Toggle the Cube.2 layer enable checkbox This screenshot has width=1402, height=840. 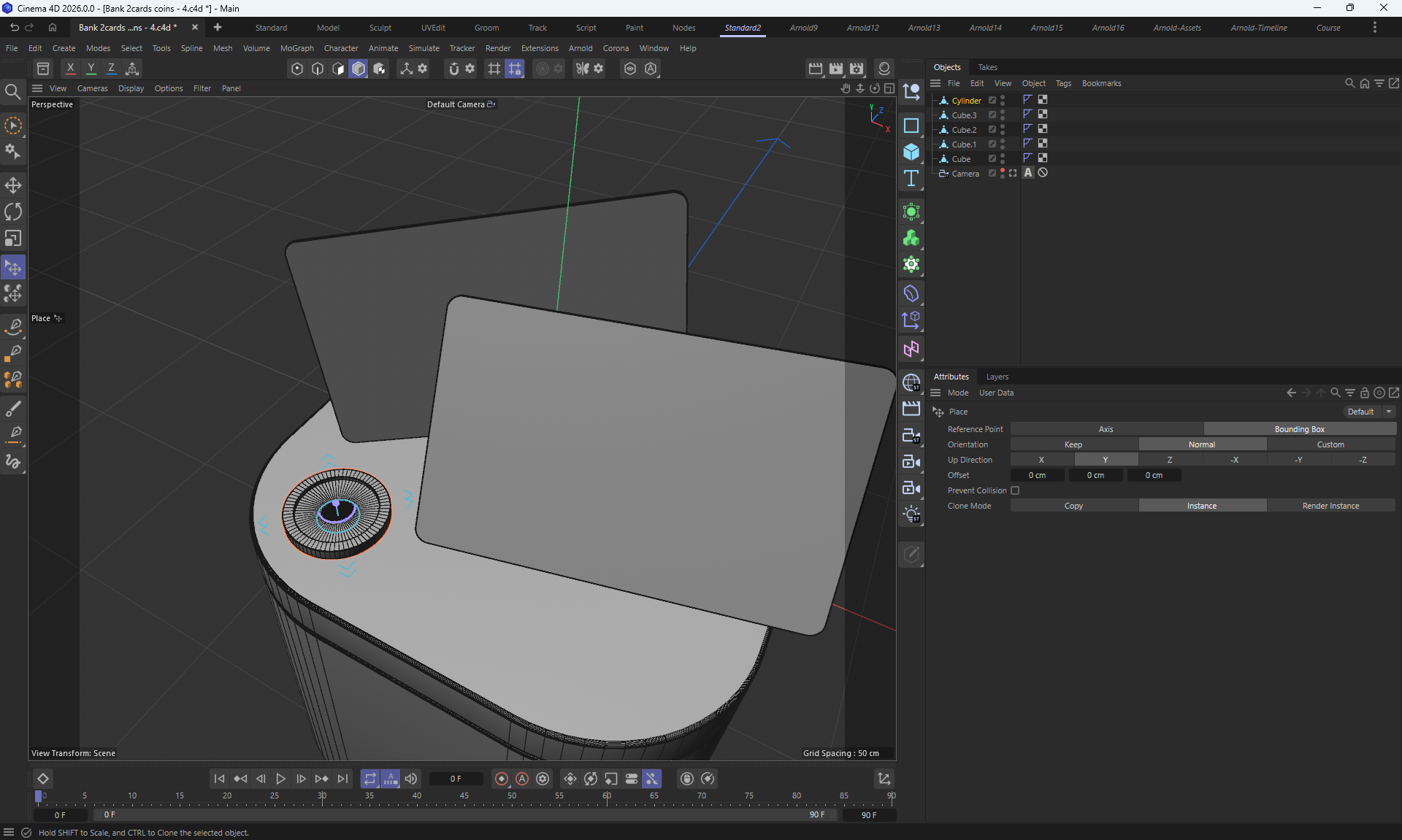(x=992, y=129)
